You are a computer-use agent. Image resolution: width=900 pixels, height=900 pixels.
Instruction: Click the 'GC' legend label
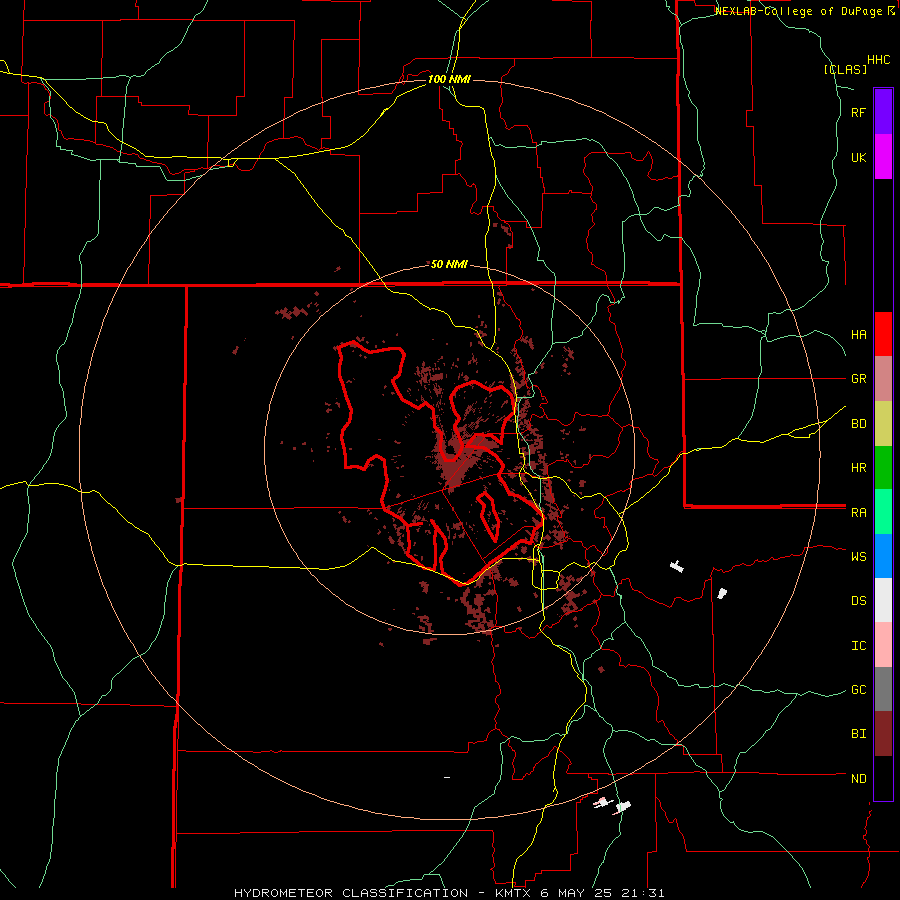tap(859, 690)
